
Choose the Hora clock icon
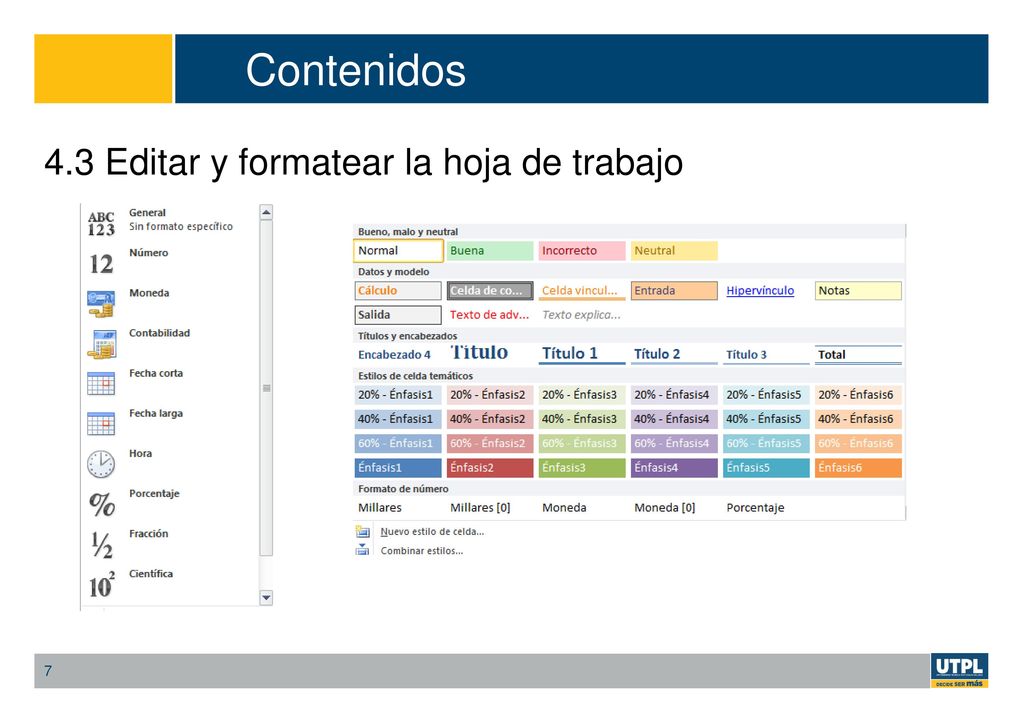pos(101,464)
